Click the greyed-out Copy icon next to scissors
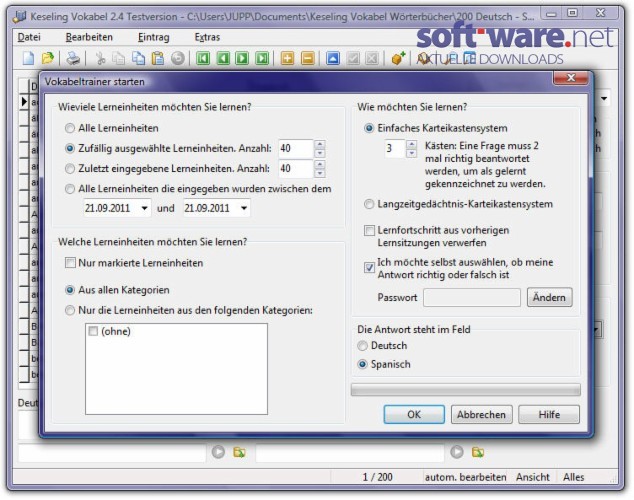 pyautogui.click(x=118, y=59)
